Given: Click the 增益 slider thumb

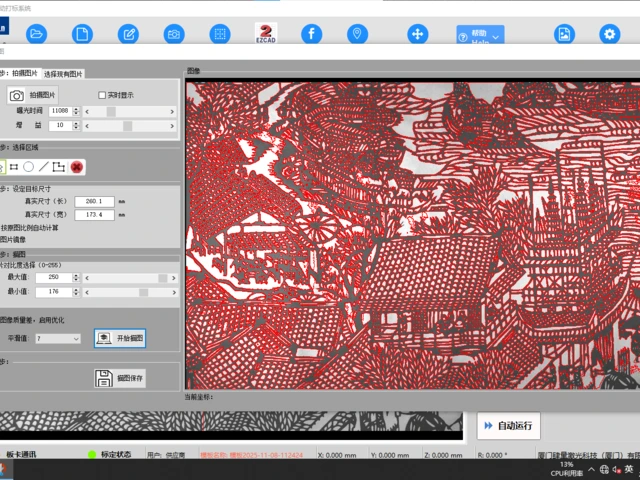Looking at the screenshot, I should (127, 126).
